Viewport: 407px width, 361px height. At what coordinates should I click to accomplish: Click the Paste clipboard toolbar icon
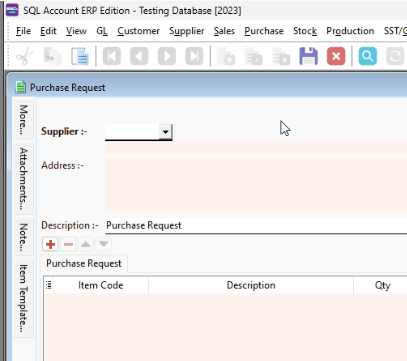click(x=80, y=56)
